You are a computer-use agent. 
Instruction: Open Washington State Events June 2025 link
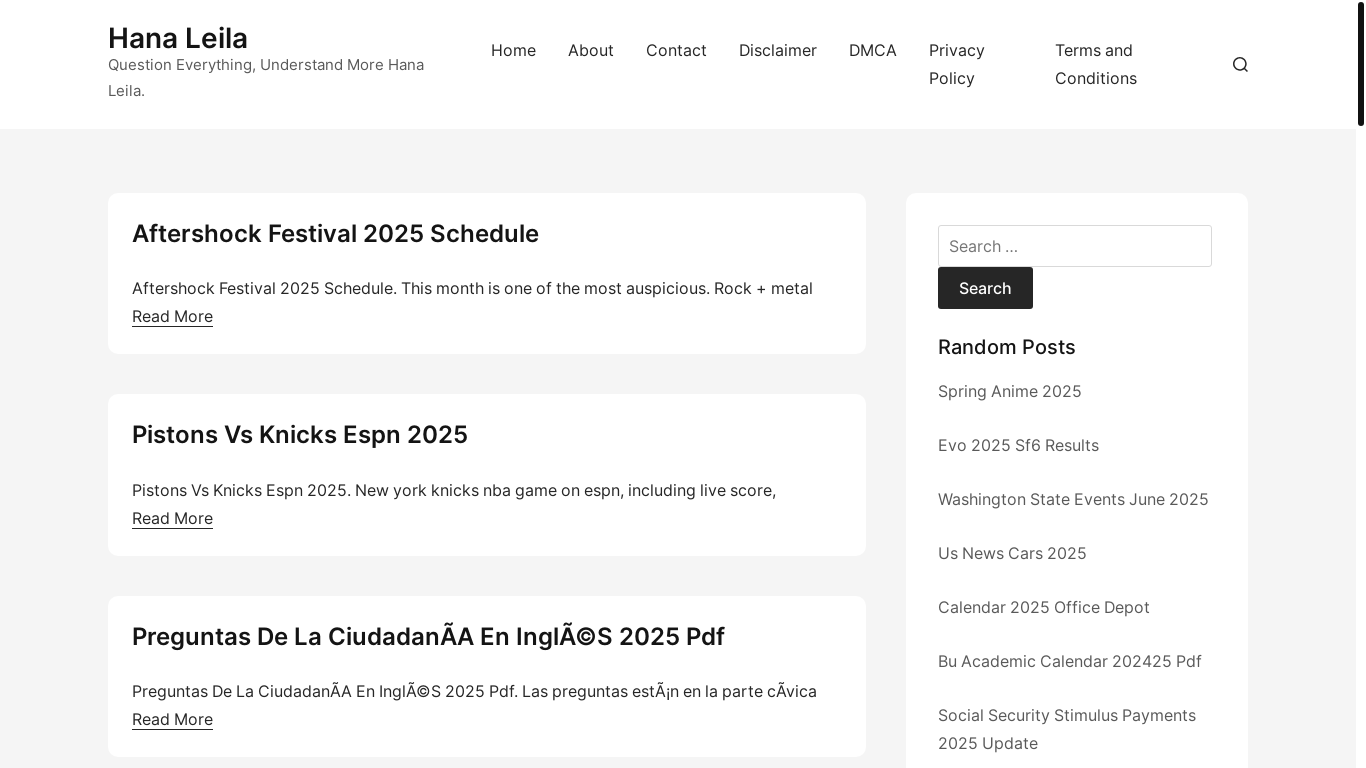coord(1073,499)
